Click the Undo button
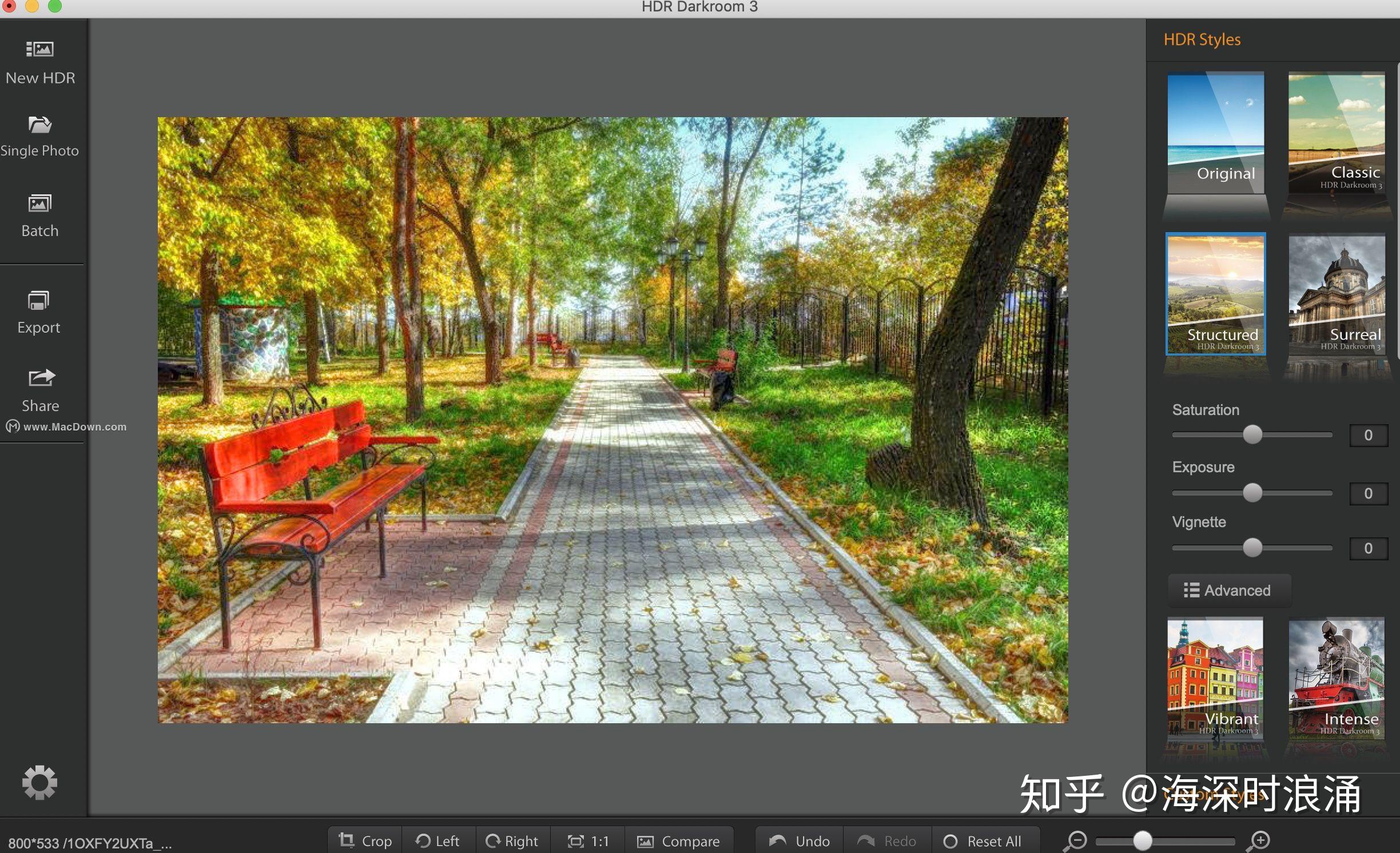 798,840
